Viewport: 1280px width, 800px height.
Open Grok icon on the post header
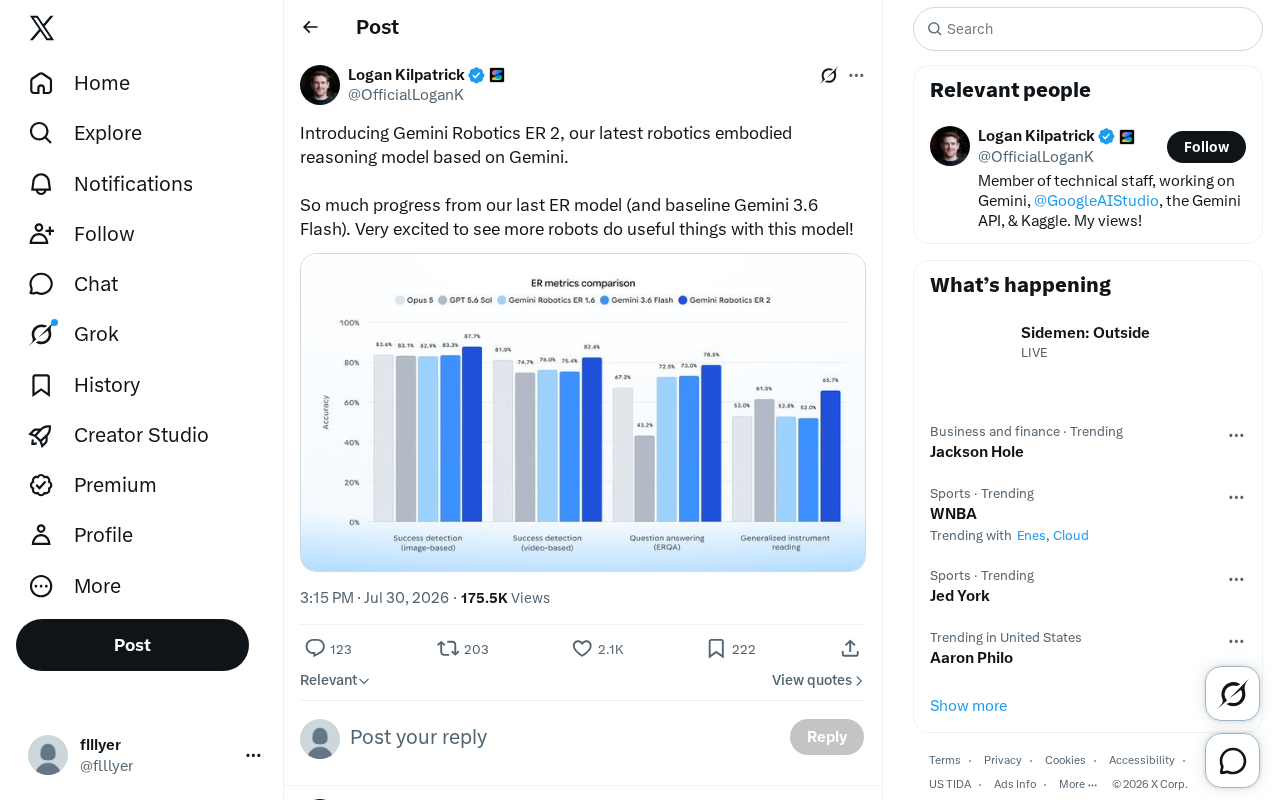(828, 75)
